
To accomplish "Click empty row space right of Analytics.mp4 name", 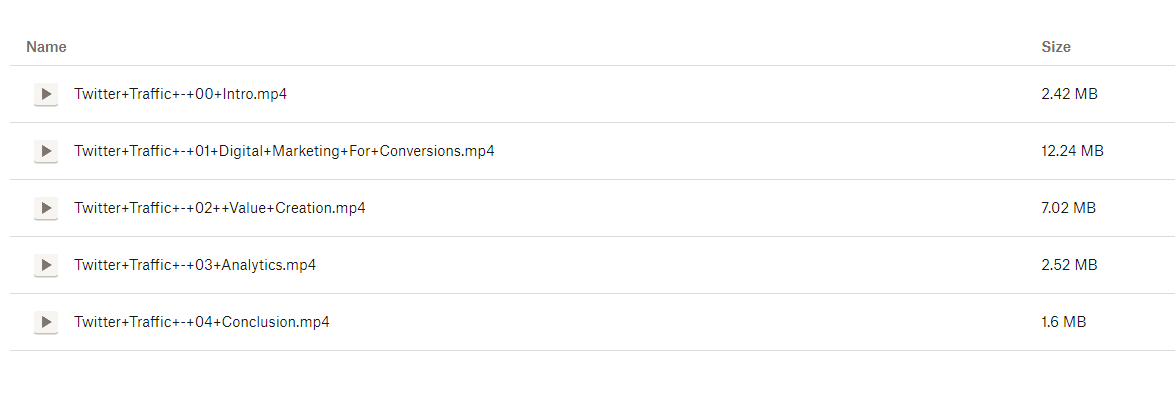I will coord(650,265).
